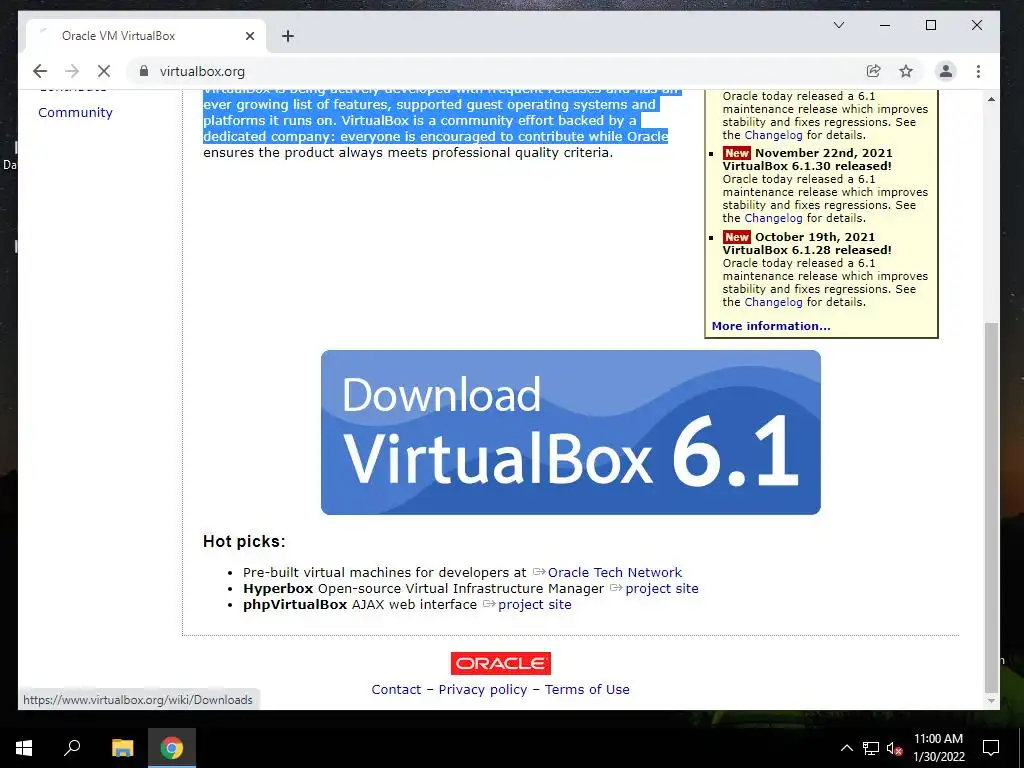
Task: Open Hyperbox project site link
Action: click(662, 588)
